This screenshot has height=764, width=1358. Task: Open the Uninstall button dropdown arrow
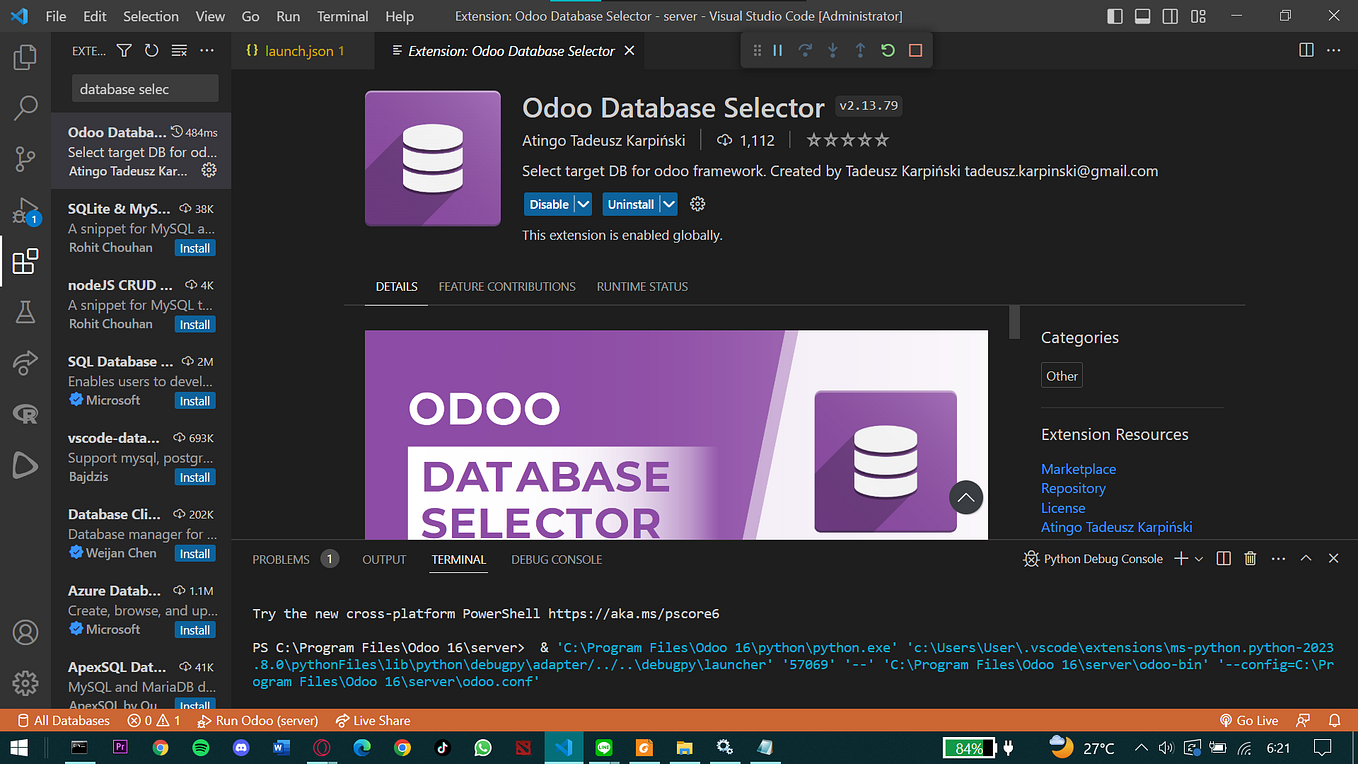tap(667, 204)
